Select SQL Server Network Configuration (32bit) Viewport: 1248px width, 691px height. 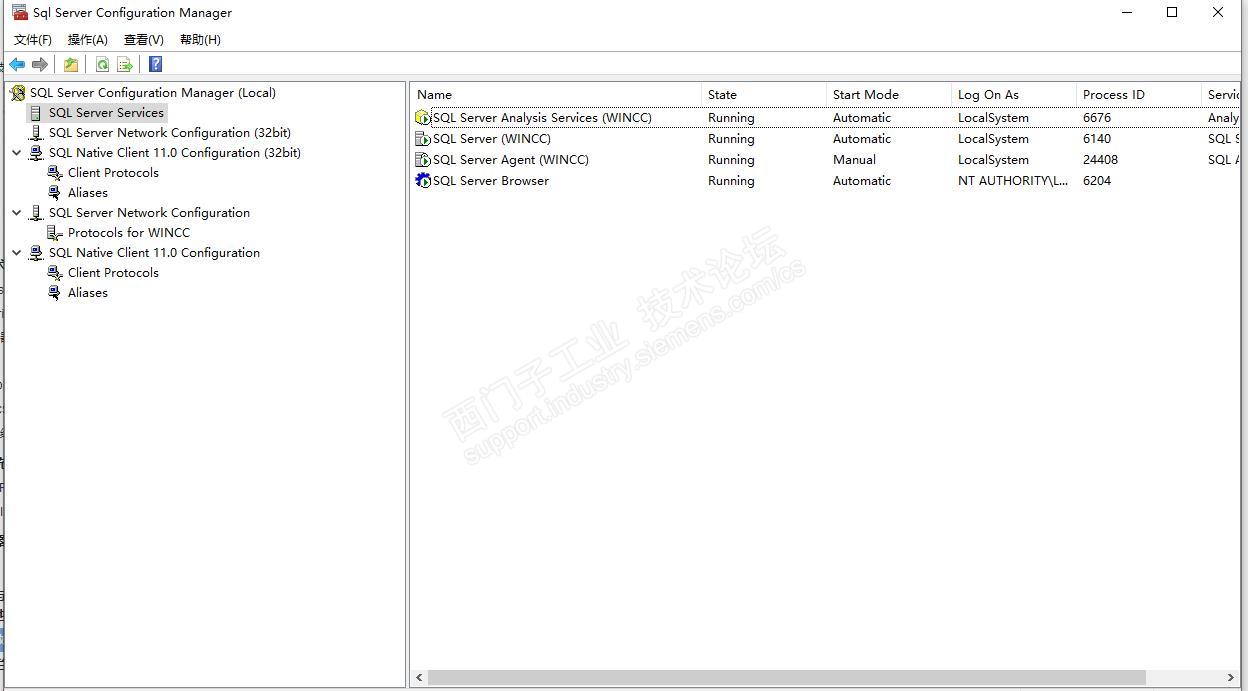coord(170,133)
